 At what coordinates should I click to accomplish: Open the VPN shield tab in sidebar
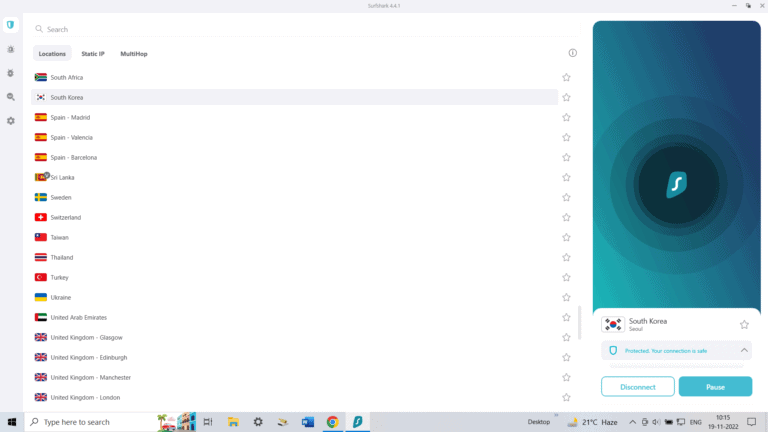(x=10, y=24)
